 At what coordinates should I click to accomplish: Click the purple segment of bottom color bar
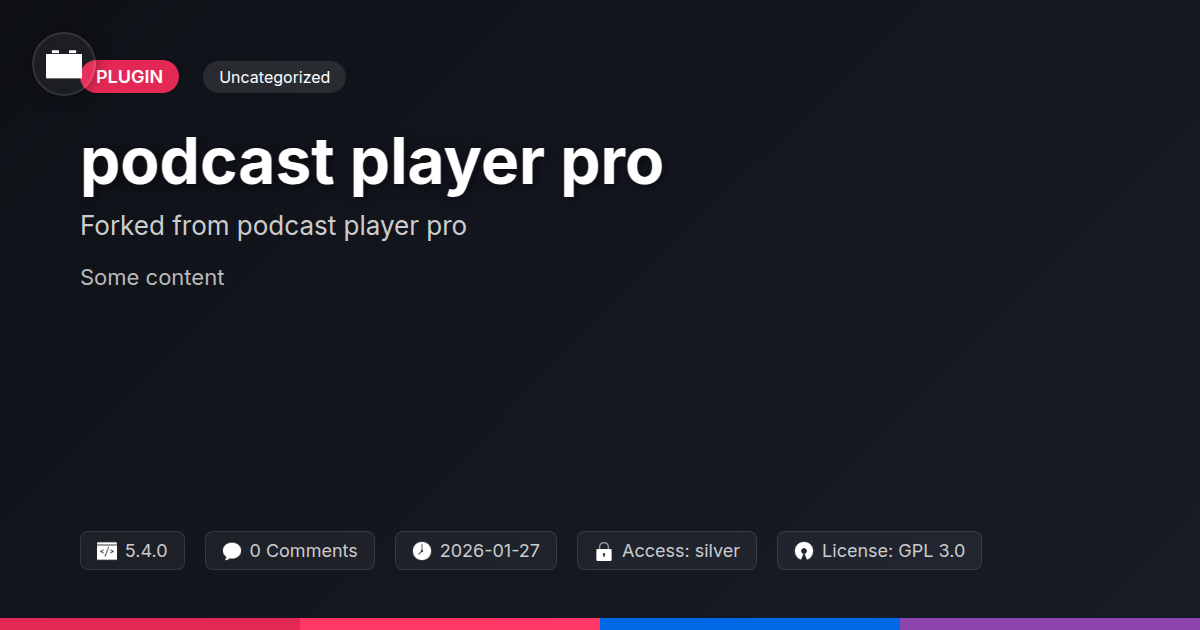[1050, 624]
